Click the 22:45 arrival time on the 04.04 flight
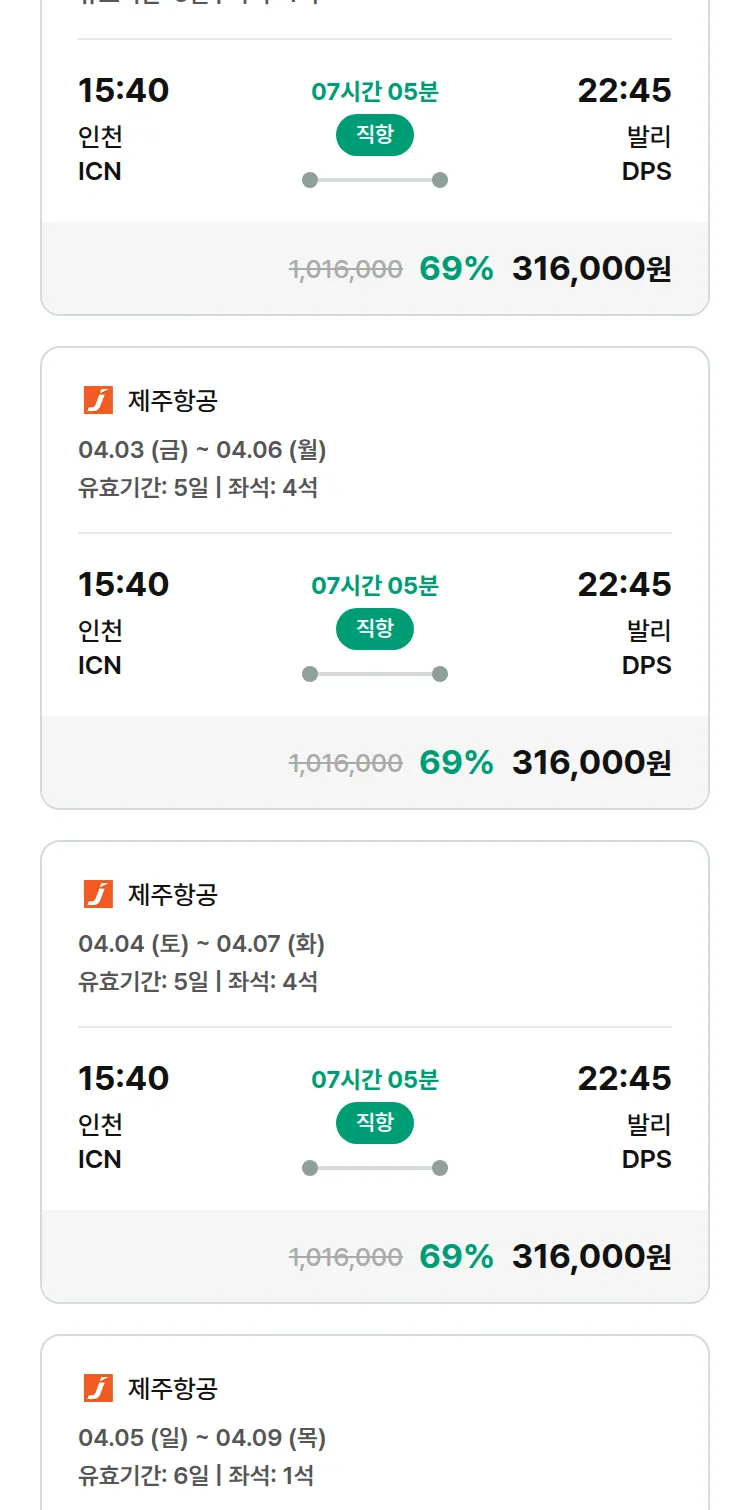Image resolution: width=750 pixels, height=1510 pixels. point(624,1078)
